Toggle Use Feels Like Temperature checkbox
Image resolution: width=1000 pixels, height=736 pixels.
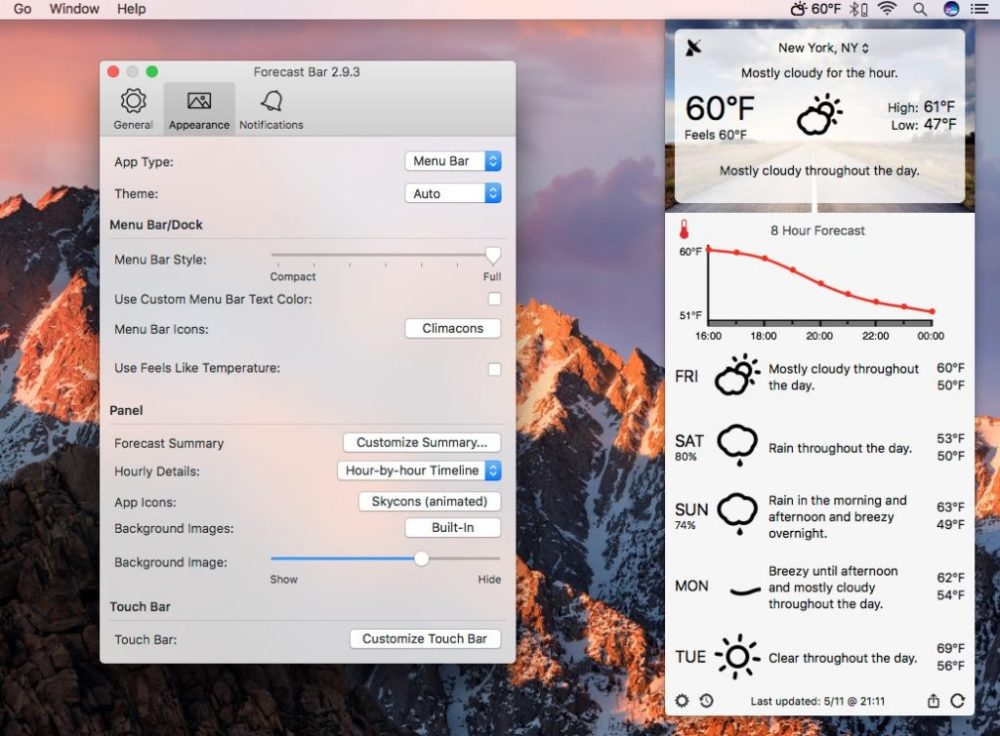coord(494,369)
